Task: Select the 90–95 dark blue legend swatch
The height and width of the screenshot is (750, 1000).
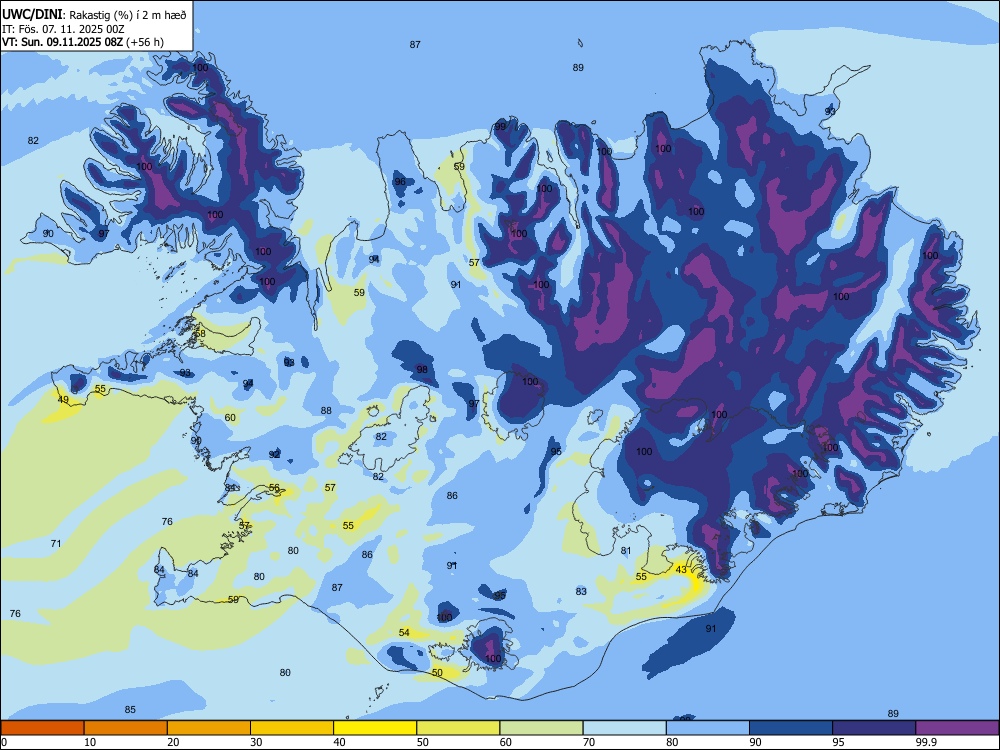Action: [x=791, y=728]
